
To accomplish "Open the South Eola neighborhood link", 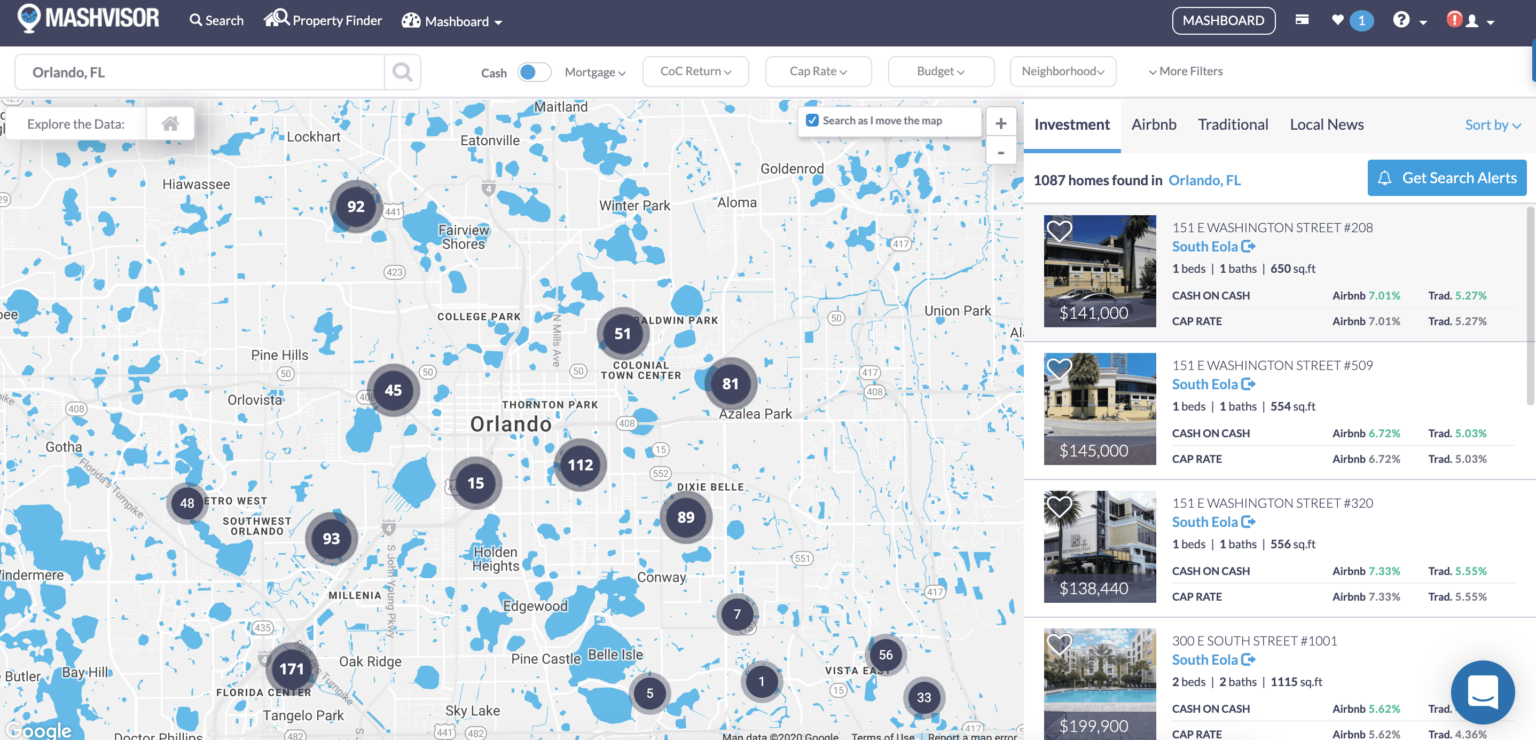I will coord(1206,246).
